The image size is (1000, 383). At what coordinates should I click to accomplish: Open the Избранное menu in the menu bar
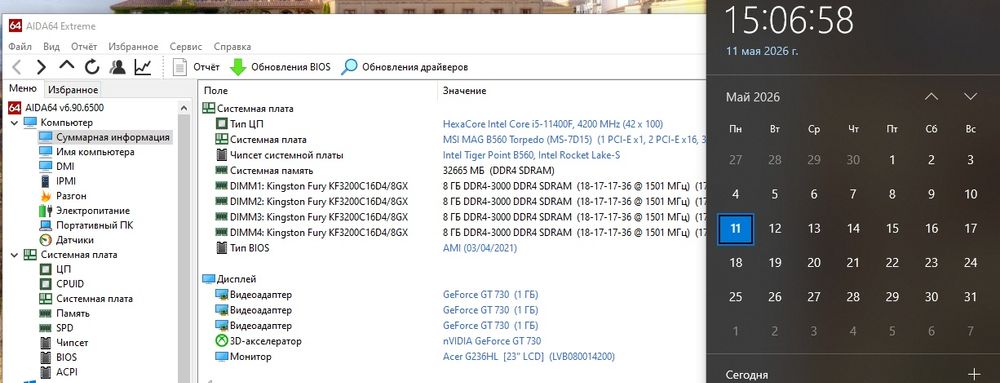pos(133,47)
